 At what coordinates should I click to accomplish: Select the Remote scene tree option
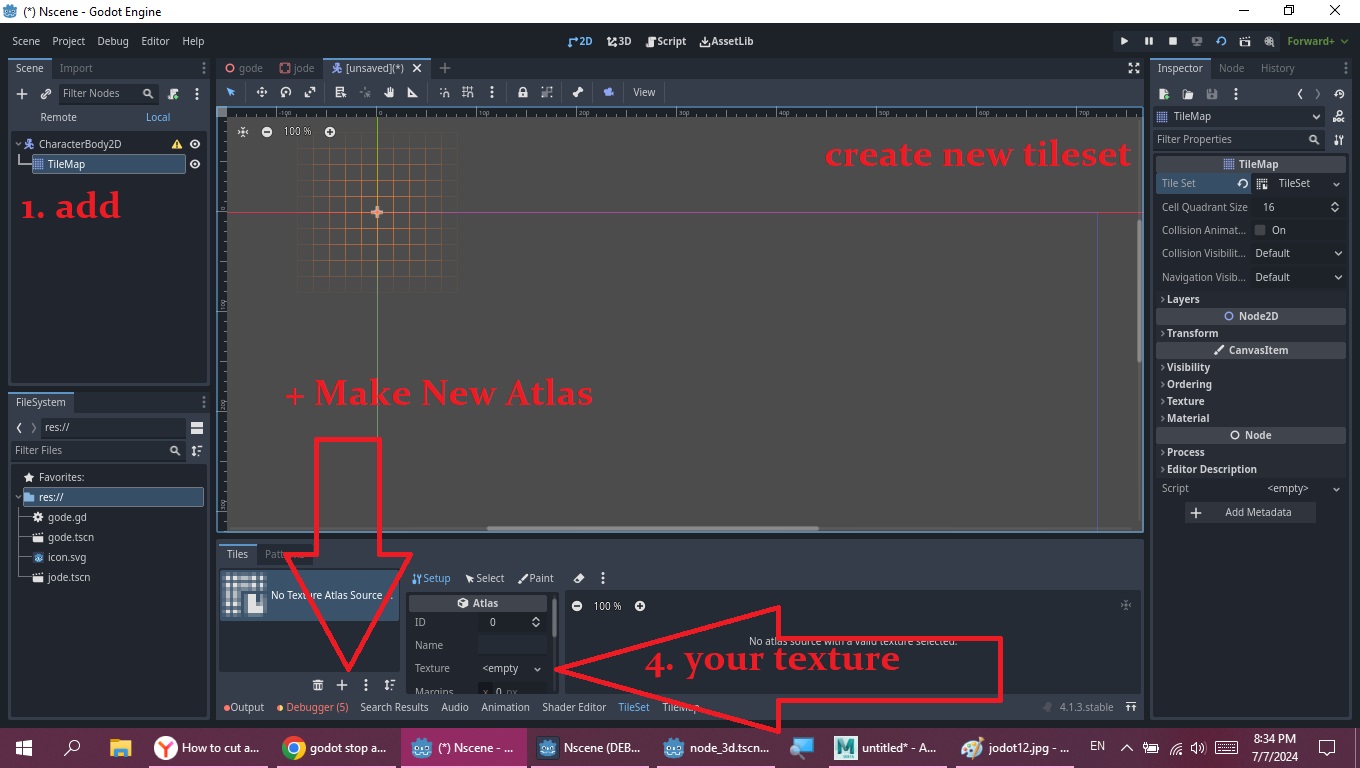(58, 117)
